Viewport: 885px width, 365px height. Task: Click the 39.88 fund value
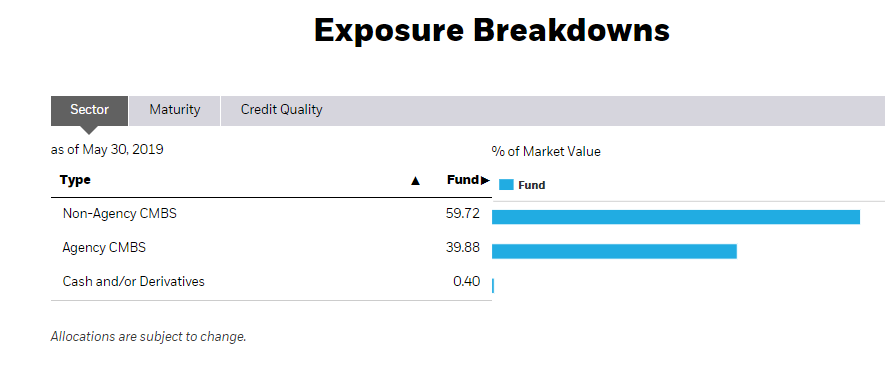463,248
